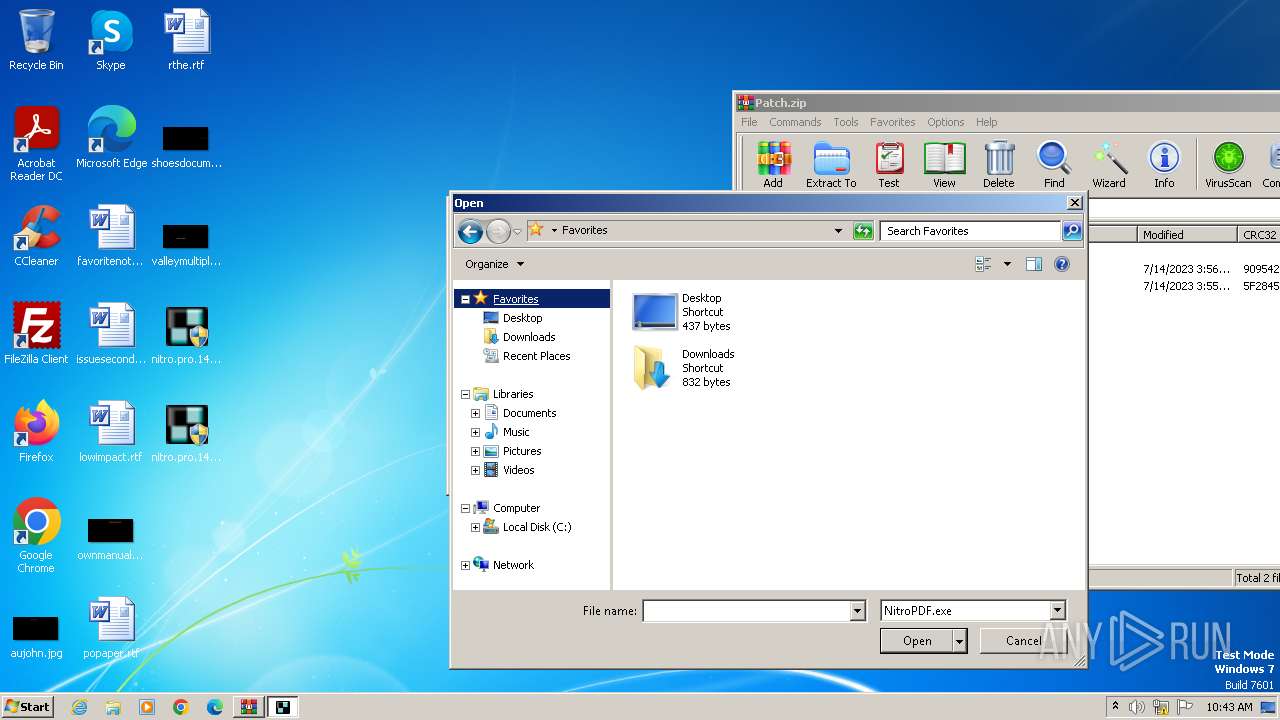Open the Favorites menu in WinRAR

892,122
